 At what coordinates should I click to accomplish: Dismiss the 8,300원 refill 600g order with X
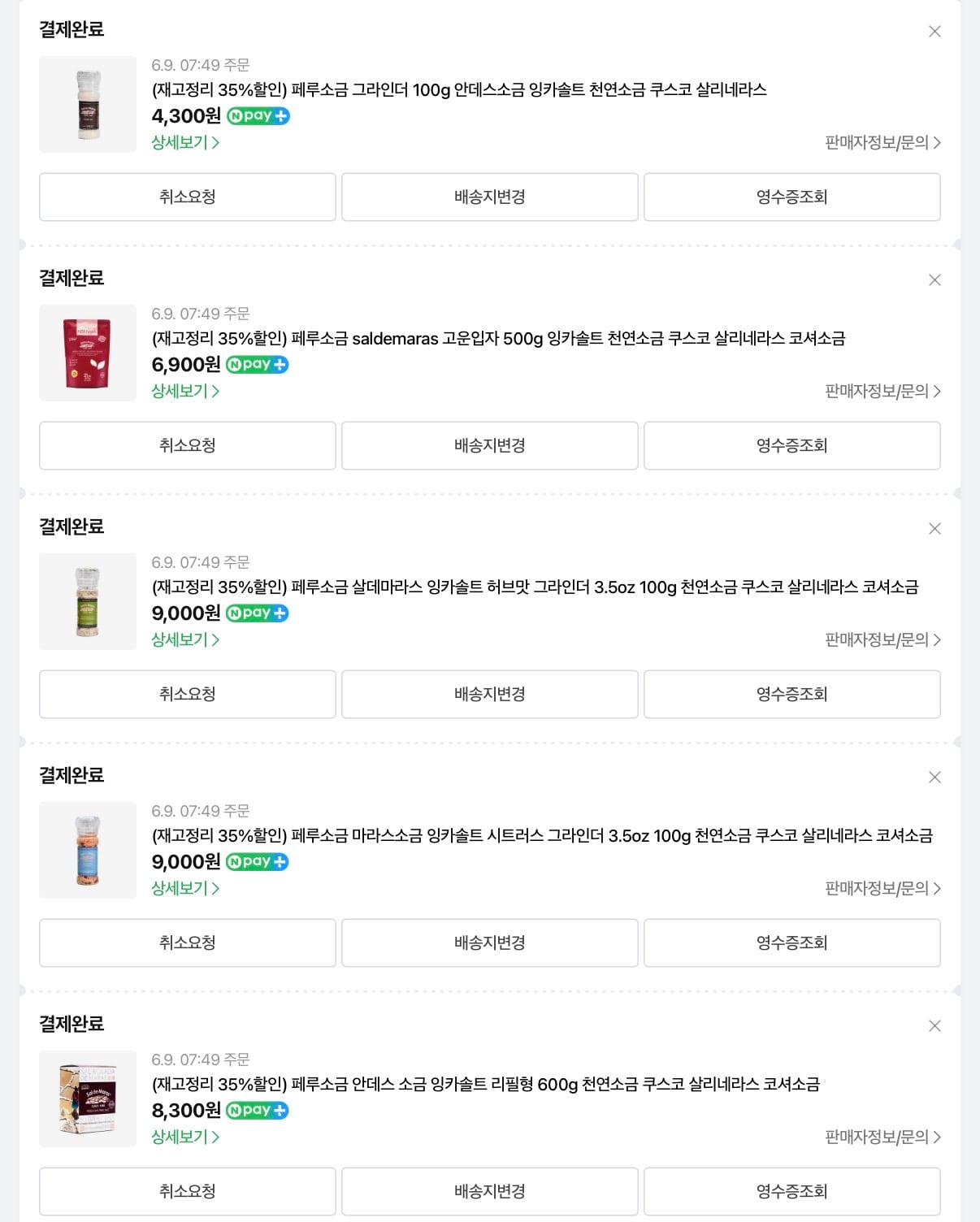click(x=934, y=1026)
